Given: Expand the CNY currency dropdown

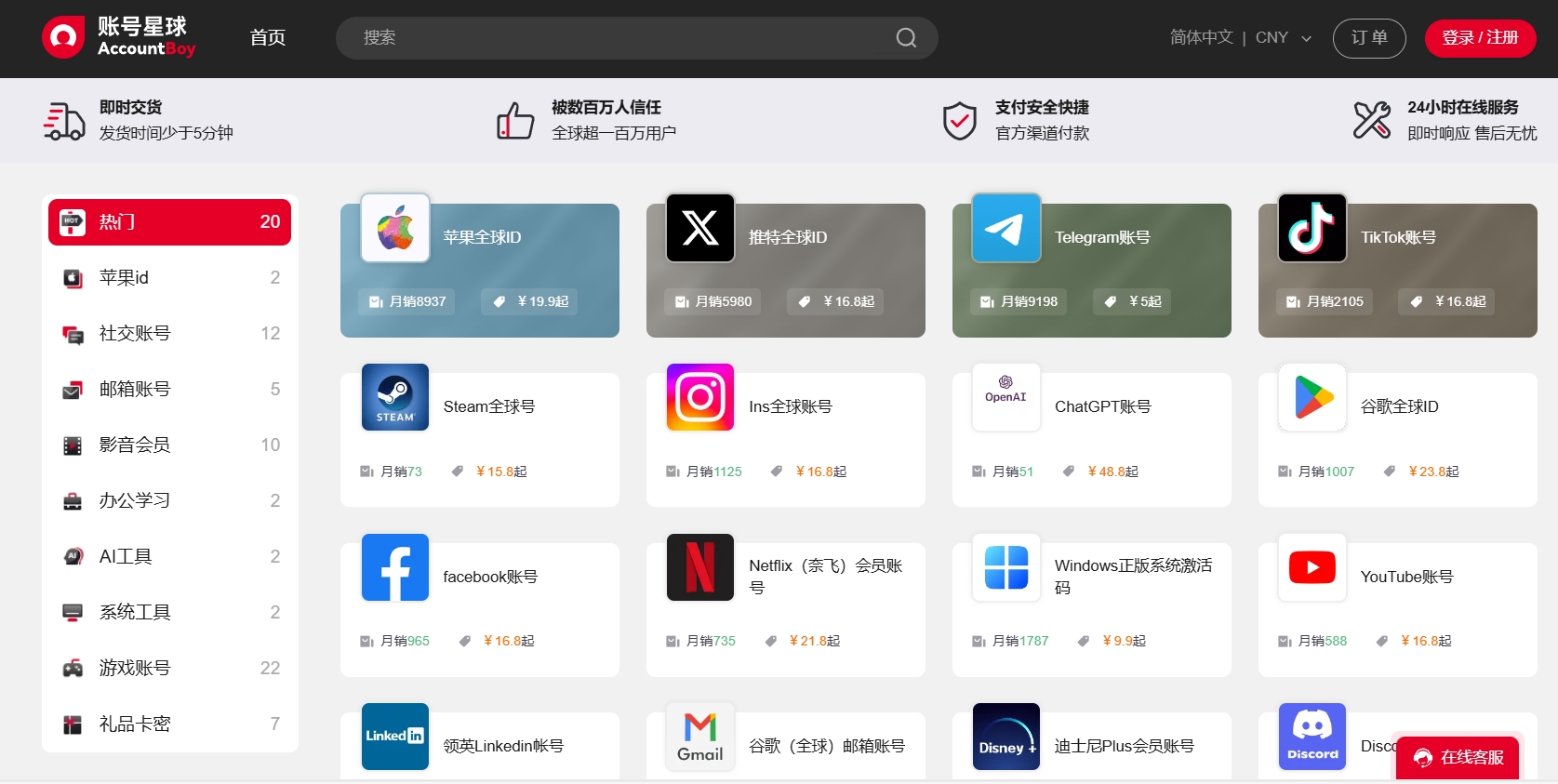Looking at the screenshot, I should coord(1284,38).
